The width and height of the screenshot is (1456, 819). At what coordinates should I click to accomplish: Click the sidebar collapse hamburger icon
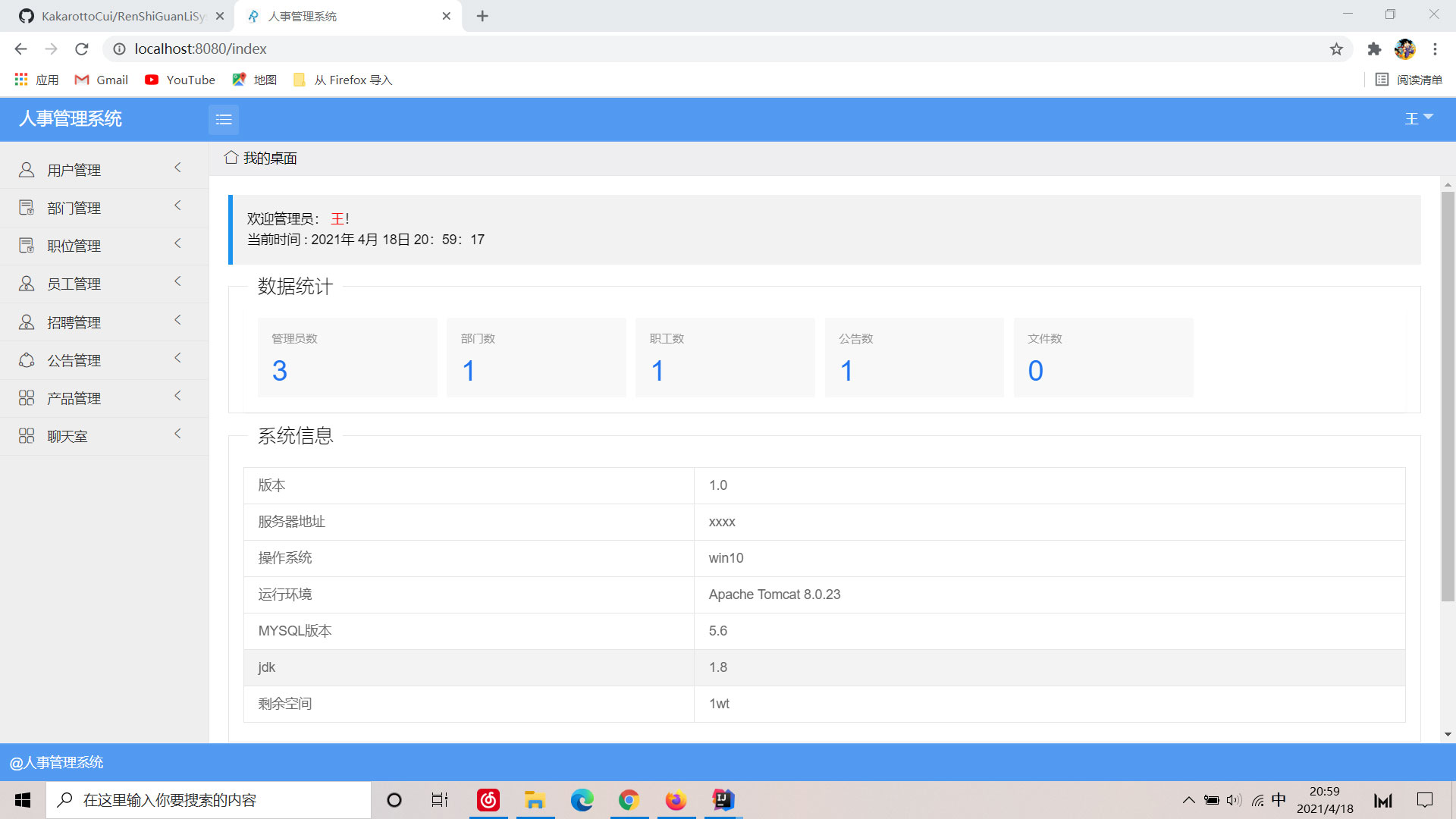(x=223, y=119)
